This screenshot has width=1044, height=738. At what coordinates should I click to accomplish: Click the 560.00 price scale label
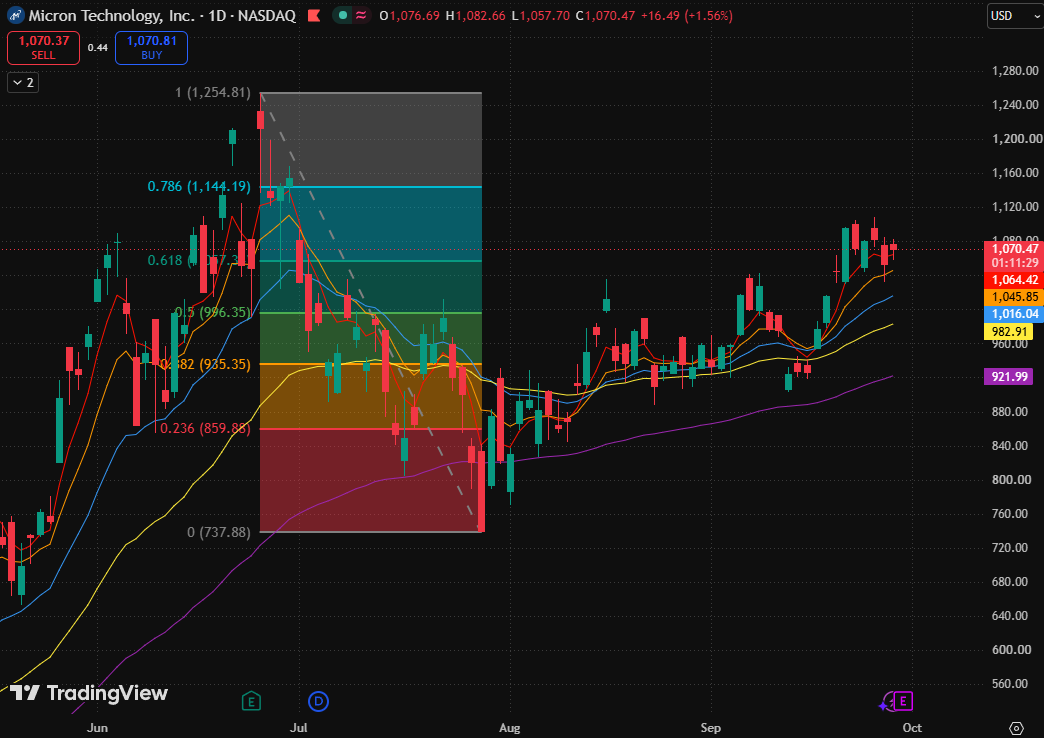tap(1011, 683)
